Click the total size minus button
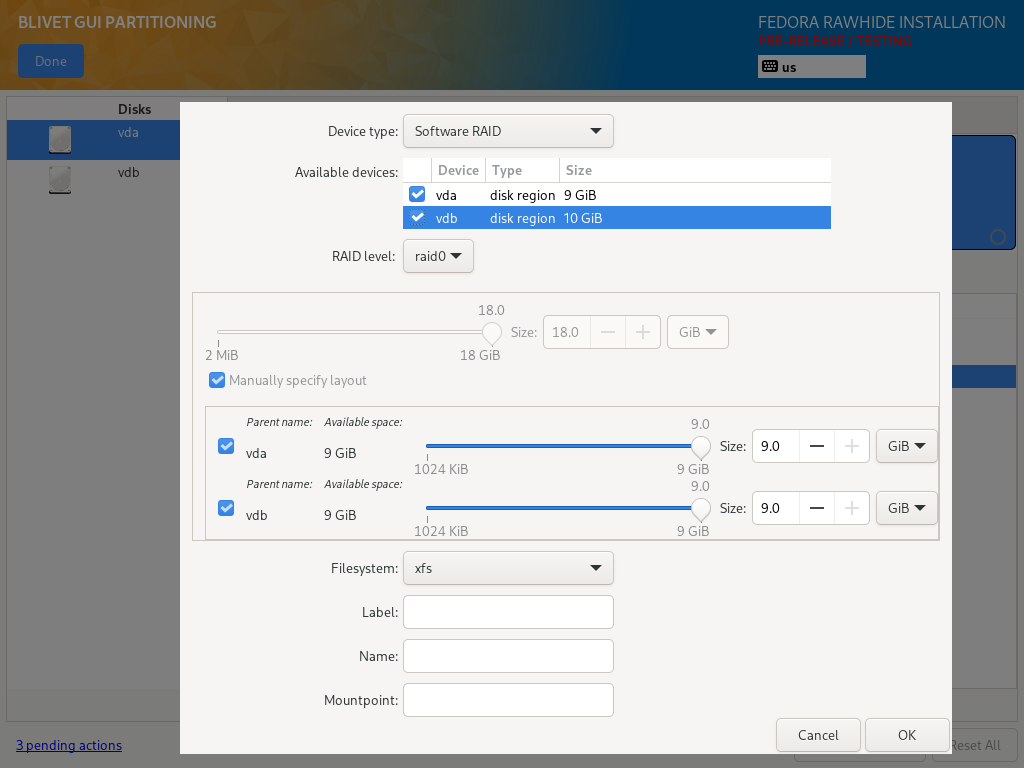Image resolution: width=1024 pixels, height=768 pixels. [x=608, y=332]
